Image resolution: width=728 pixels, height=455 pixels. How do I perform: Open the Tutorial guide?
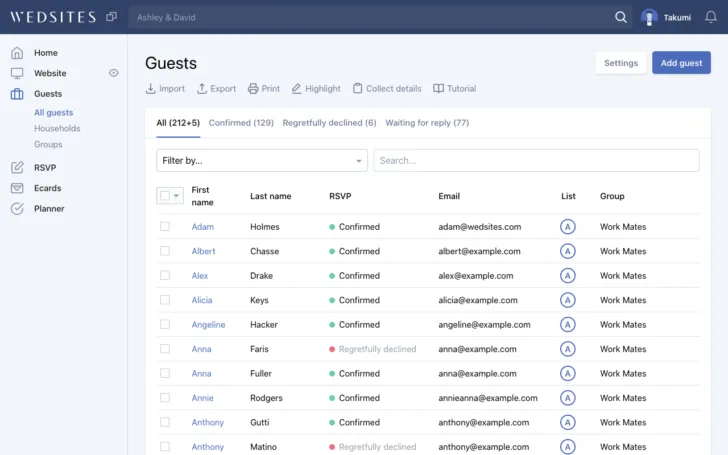[454, 89]
